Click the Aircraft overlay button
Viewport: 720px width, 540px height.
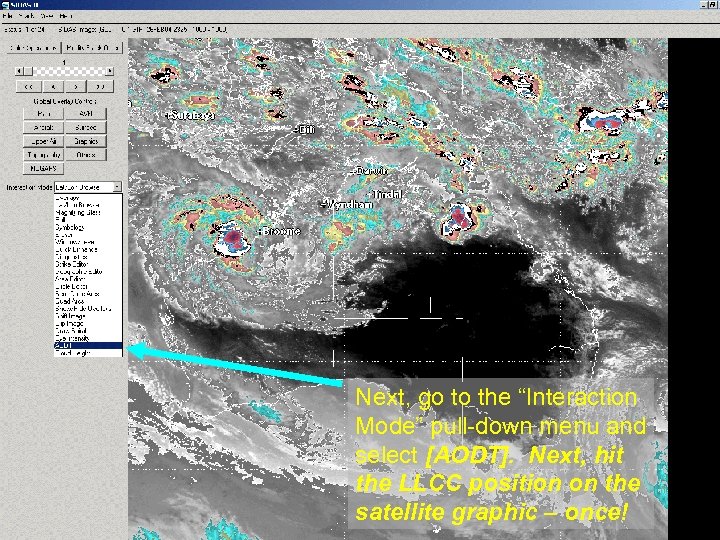(44, 127)
